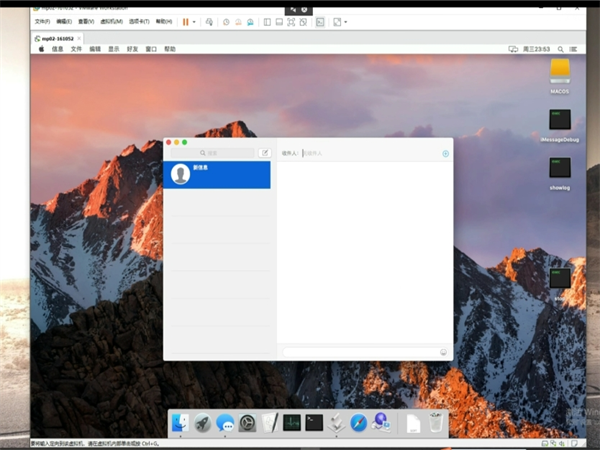Open Activity Monitor in the Dock
The image size is (600, 450).
click(292, 423)
